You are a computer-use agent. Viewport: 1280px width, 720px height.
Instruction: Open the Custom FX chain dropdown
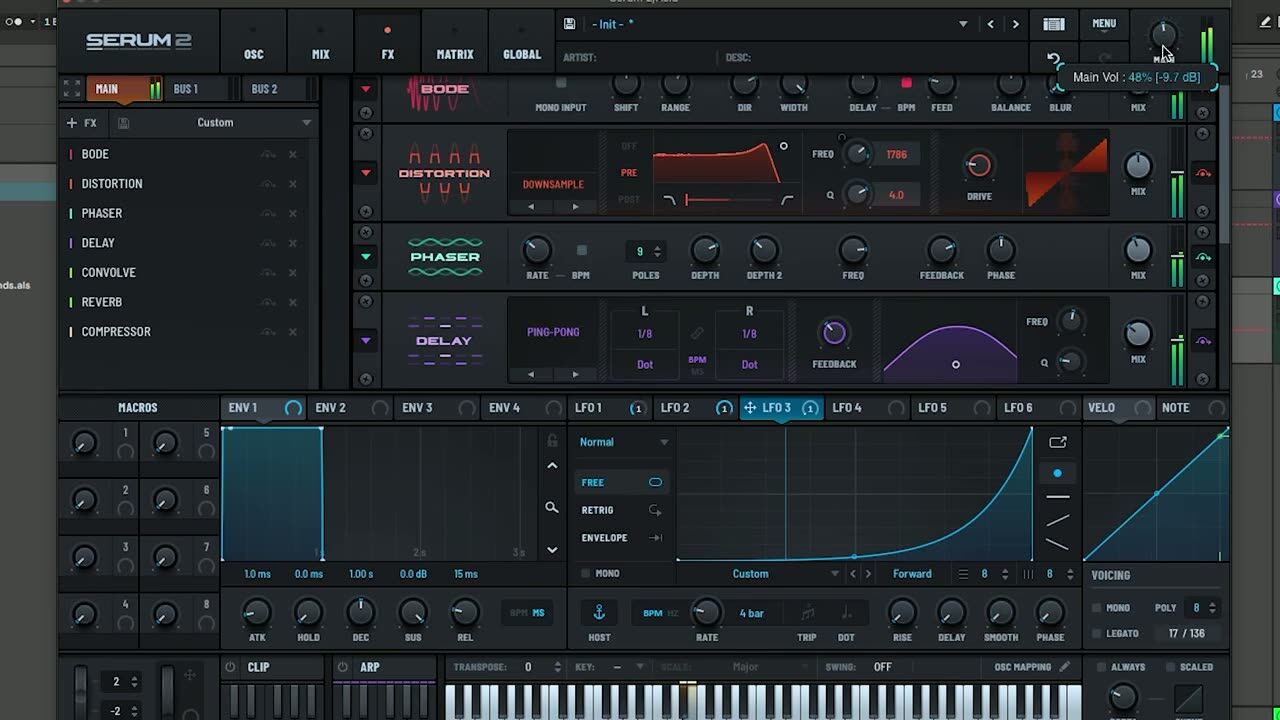(306, 123)
